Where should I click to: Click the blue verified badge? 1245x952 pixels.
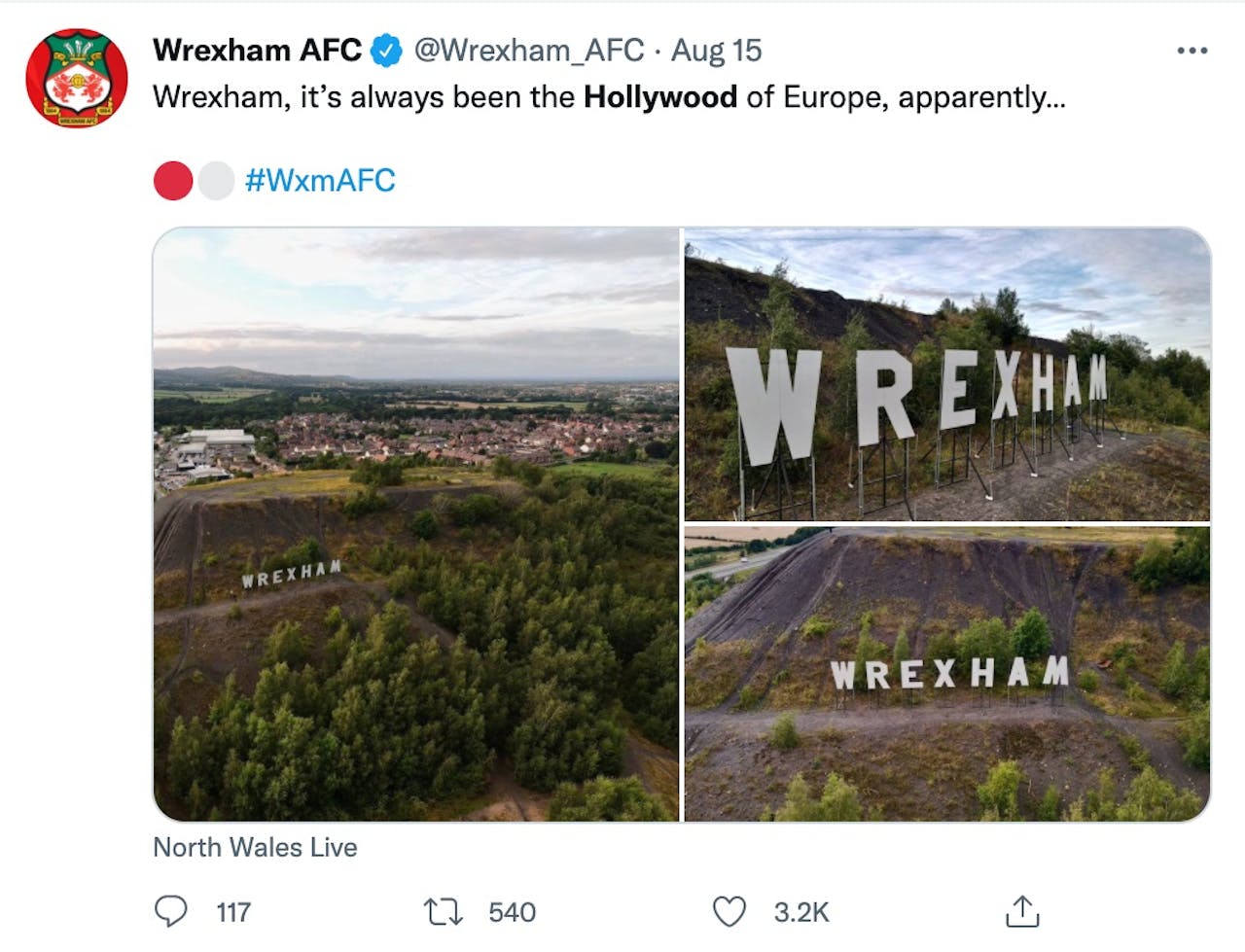click(x=387, y=51)
